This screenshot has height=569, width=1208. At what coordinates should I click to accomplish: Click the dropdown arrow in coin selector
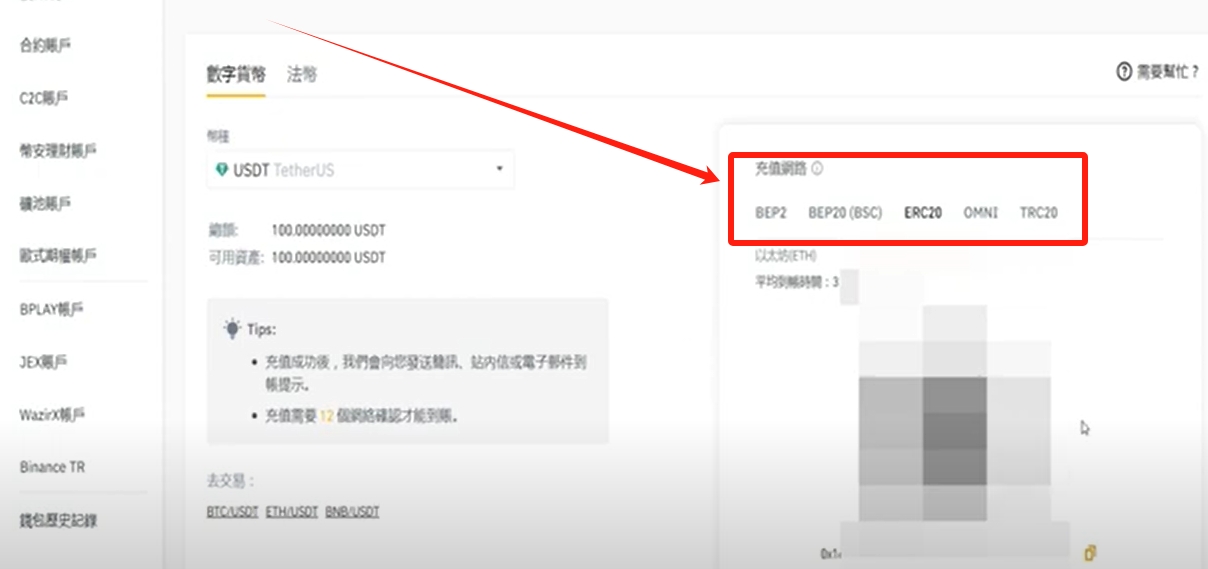tap(499, 169)
